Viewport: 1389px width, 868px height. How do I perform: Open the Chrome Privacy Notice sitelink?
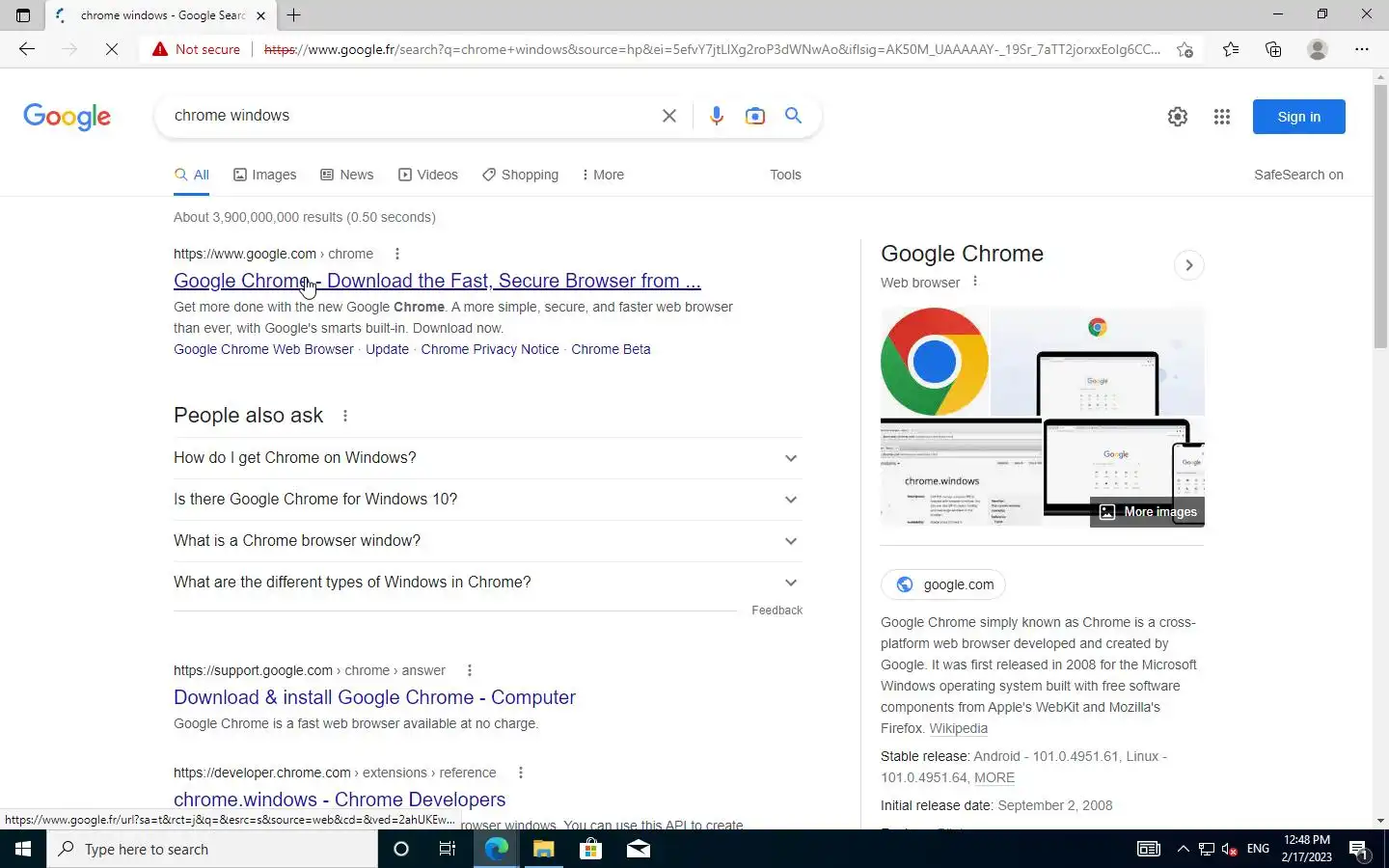coord(490,349)
